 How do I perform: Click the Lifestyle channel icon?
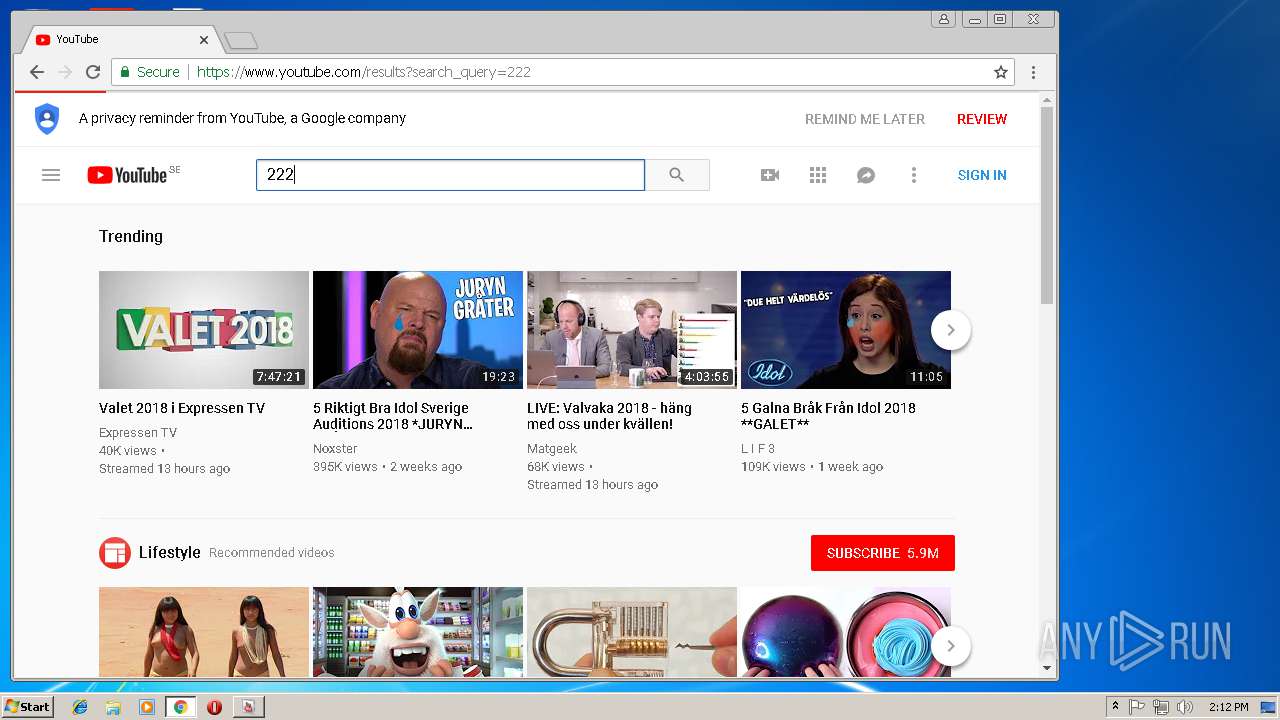coord(115,553)
